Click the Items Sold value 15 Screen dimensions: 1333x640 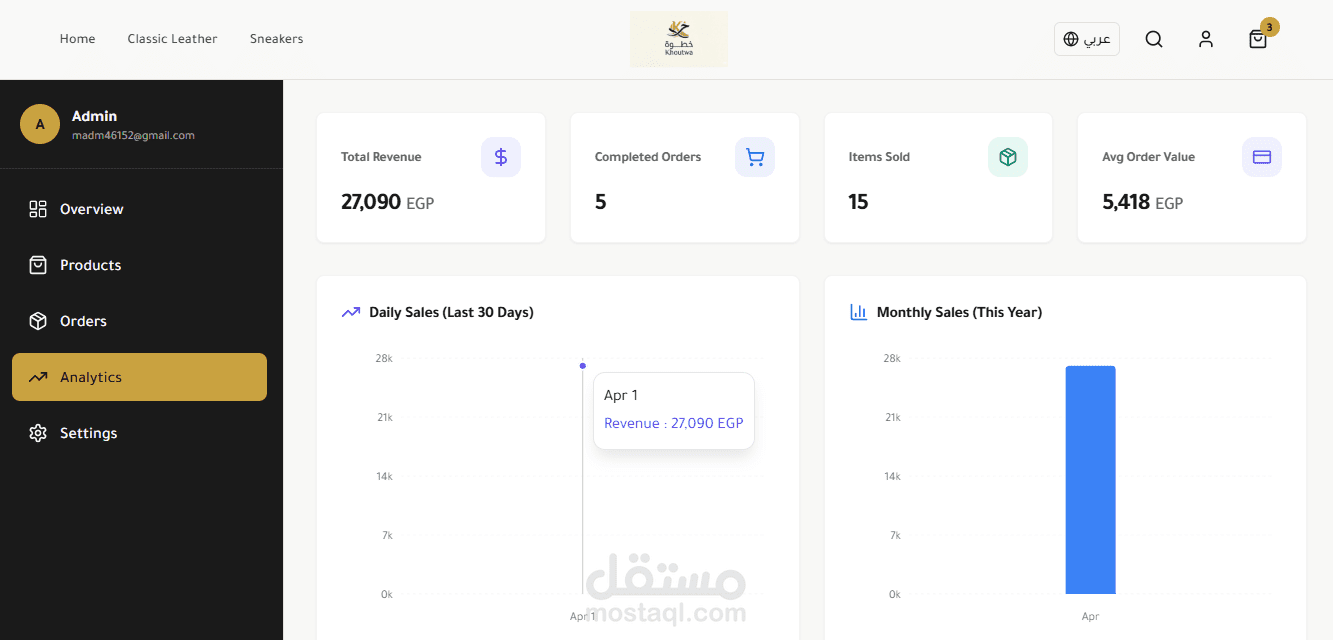pyautogui.click(x=858, y=202)
